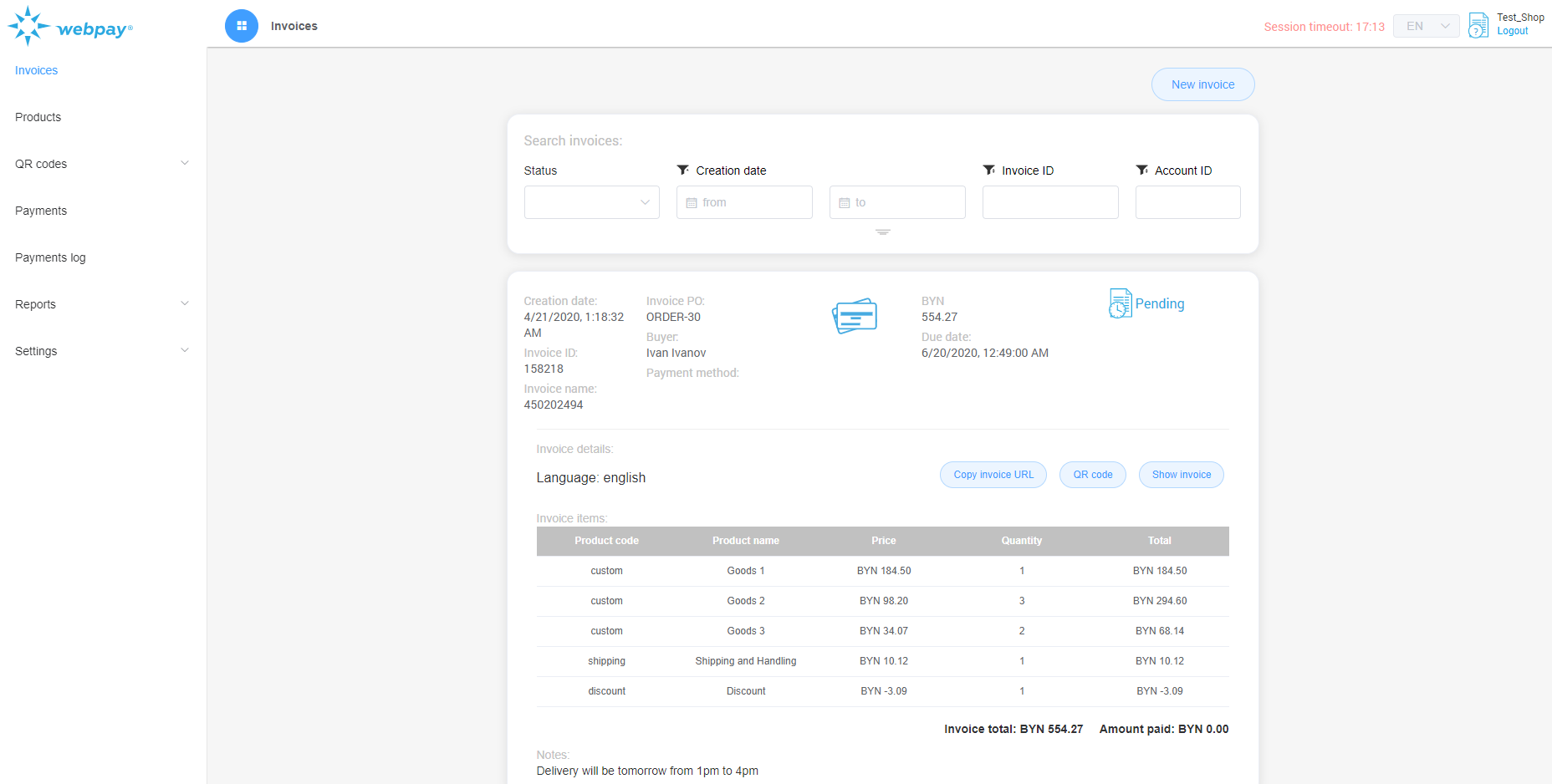Click the filter icon next to Creation date
The height and width of the screenshot is (784, 1552).
coord(683,170)
